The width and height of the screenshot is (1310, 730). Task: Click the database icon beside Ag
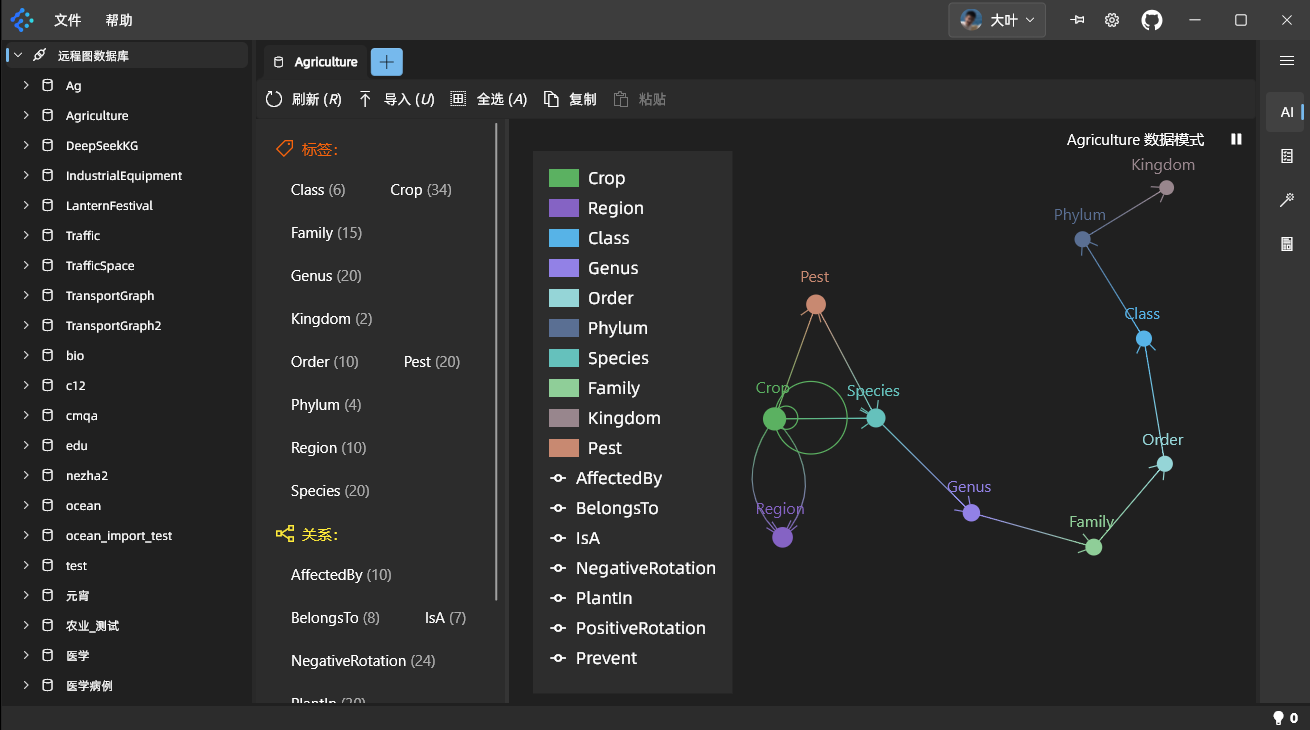[47, 85]
